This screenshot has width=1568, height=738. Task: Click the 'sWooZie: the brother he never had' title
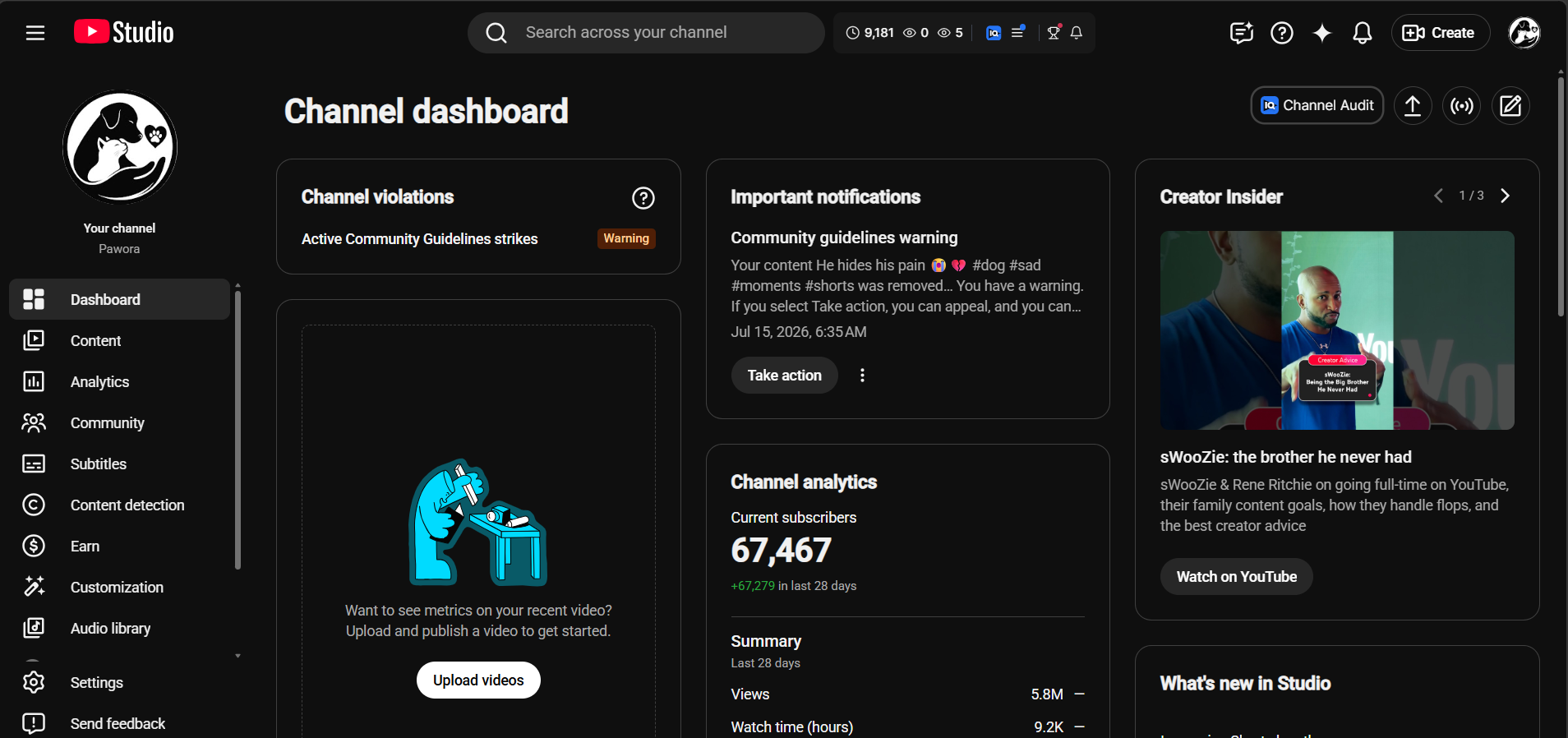click(1286, 457)
